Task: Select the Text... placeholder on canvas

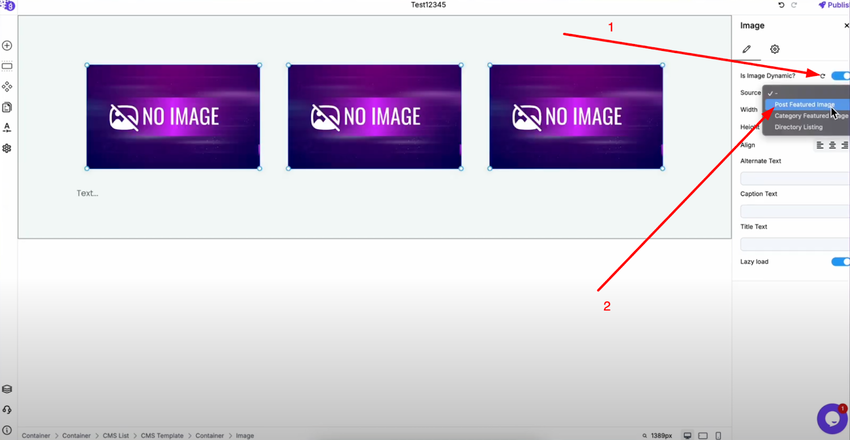Action: click(x=87, y=193)
